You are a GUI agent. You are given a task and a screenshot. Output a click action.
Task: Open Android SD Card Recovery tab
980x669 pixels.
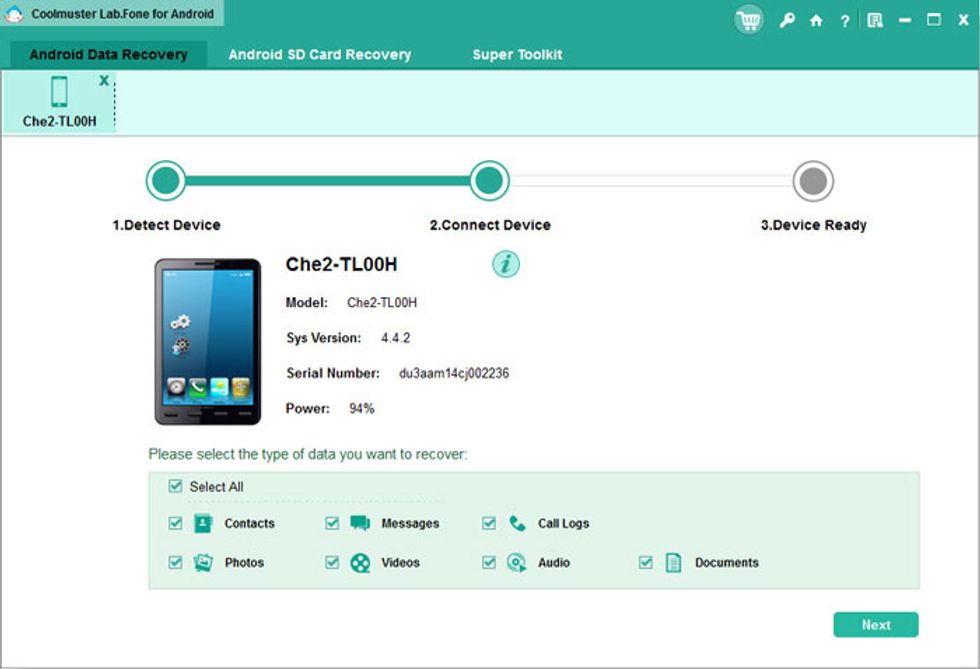[x=319, y=54]
